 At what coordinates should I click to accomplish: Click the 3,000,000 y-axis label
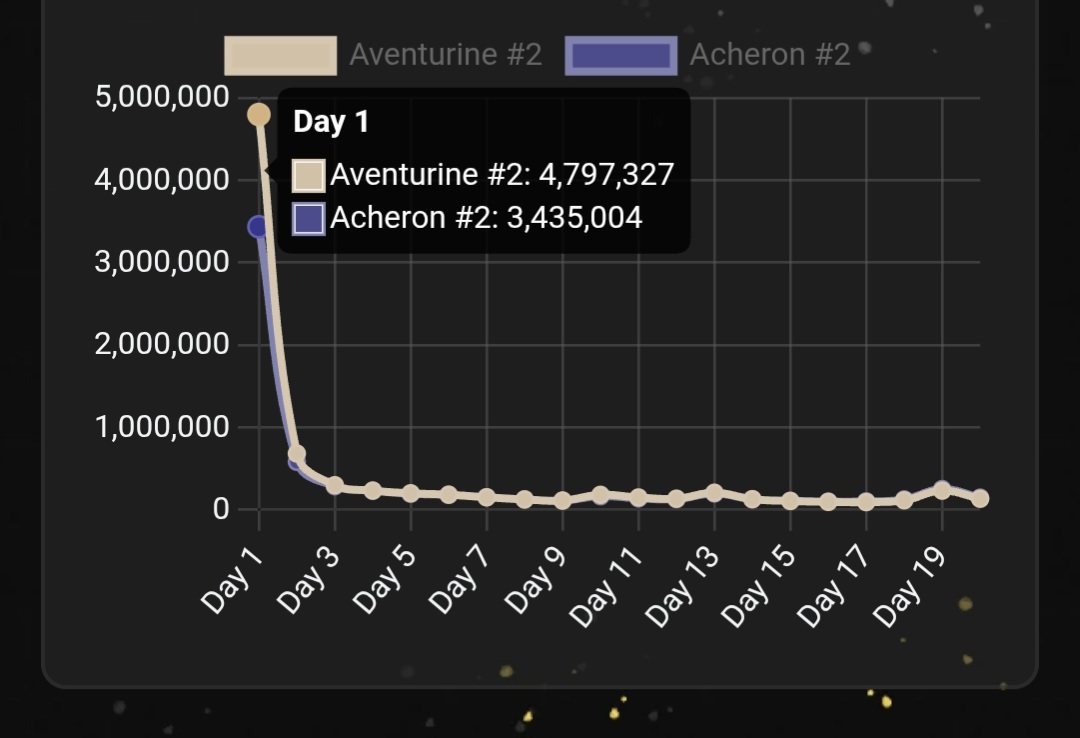click(x=163, y=262)
